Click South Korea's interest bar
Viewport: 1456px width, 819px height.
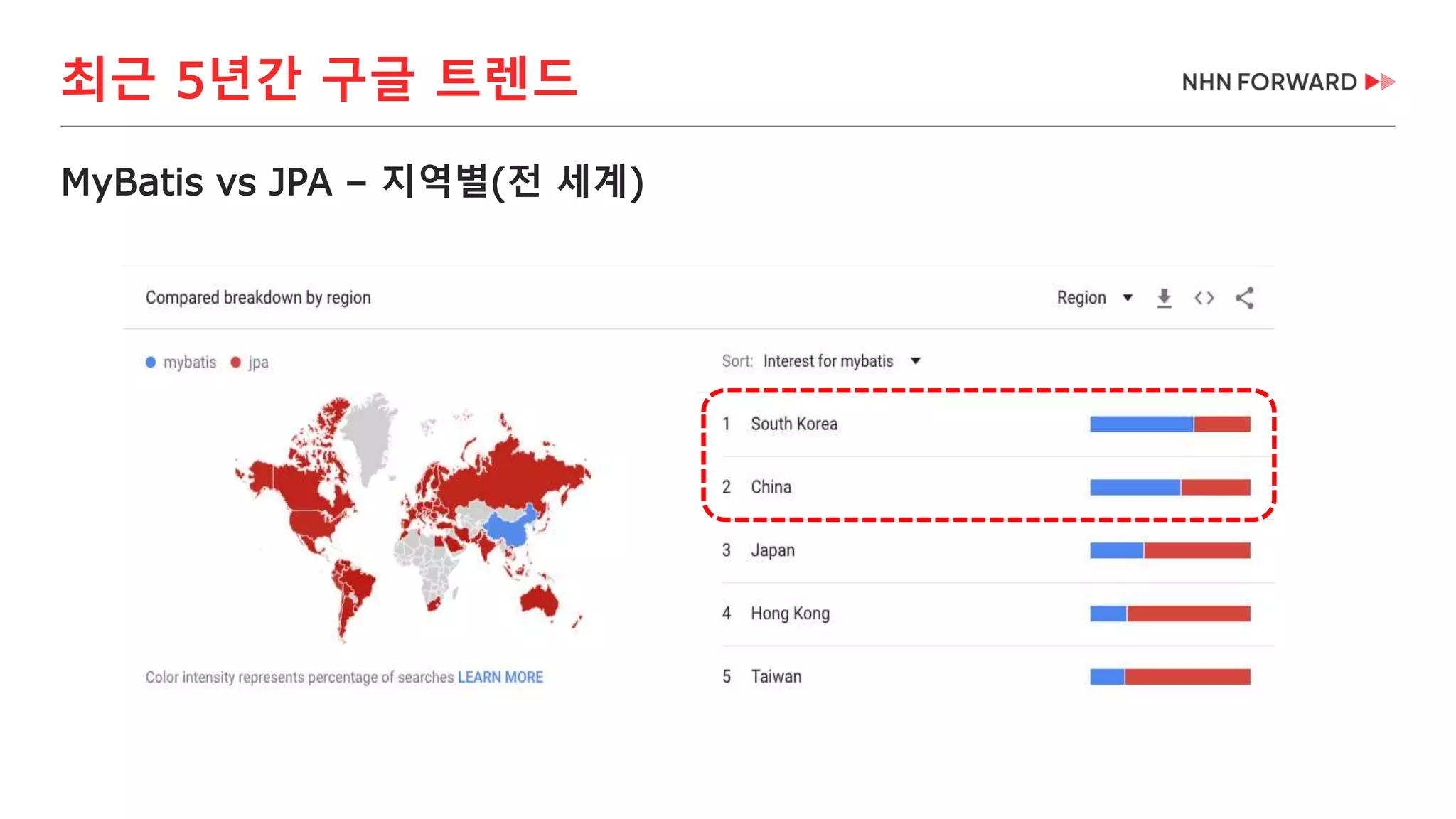coord(1170,424)
